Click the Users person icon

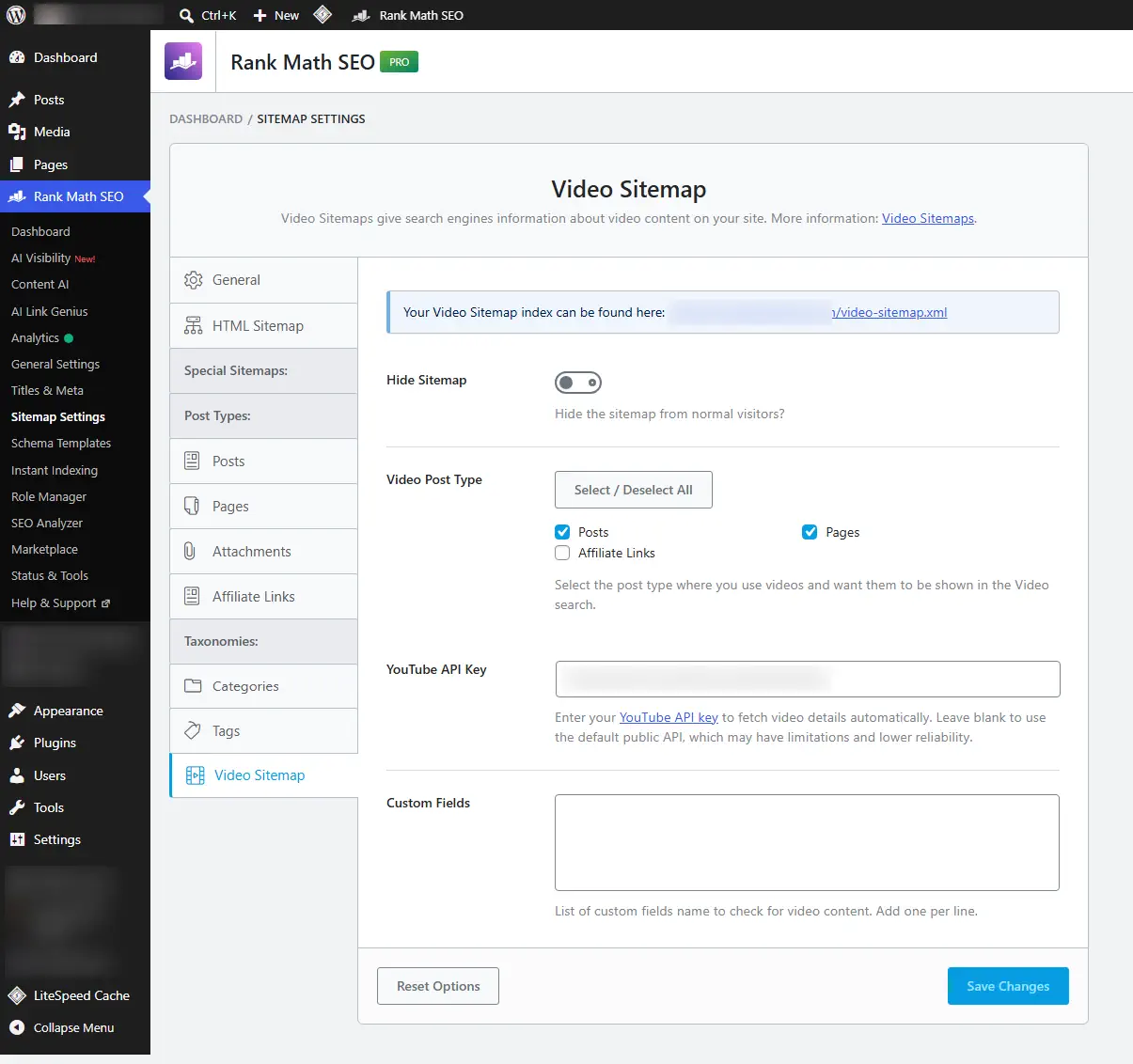(x=17, y=775)
